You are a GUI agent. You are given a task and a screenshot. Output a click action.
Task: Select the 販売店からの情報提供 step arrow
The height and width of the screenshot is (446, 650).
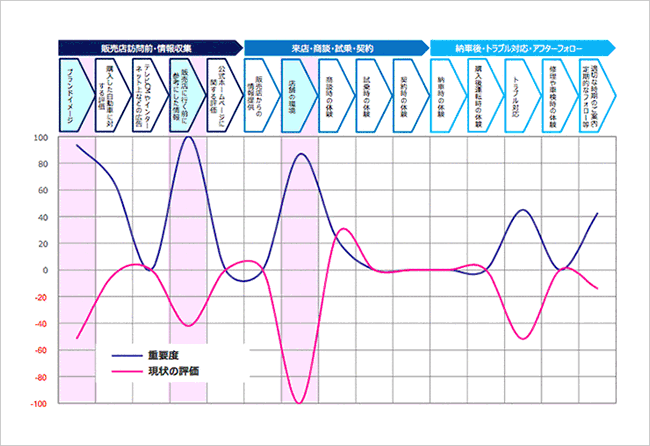click(x=263, y=95)
